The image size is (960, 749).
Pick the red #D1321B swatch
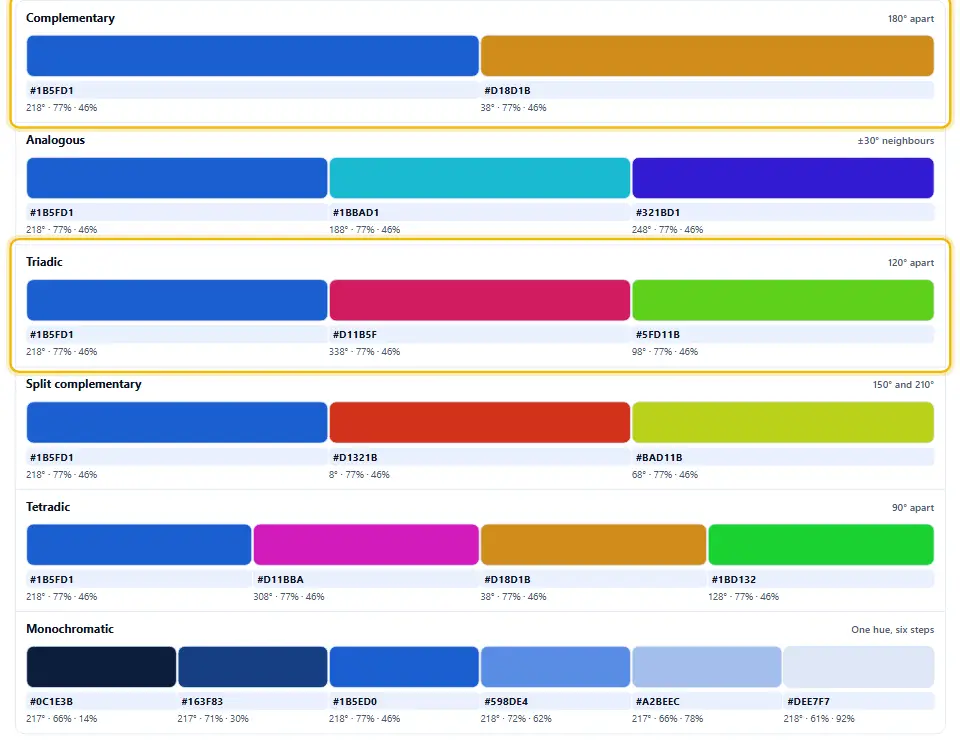479,422
